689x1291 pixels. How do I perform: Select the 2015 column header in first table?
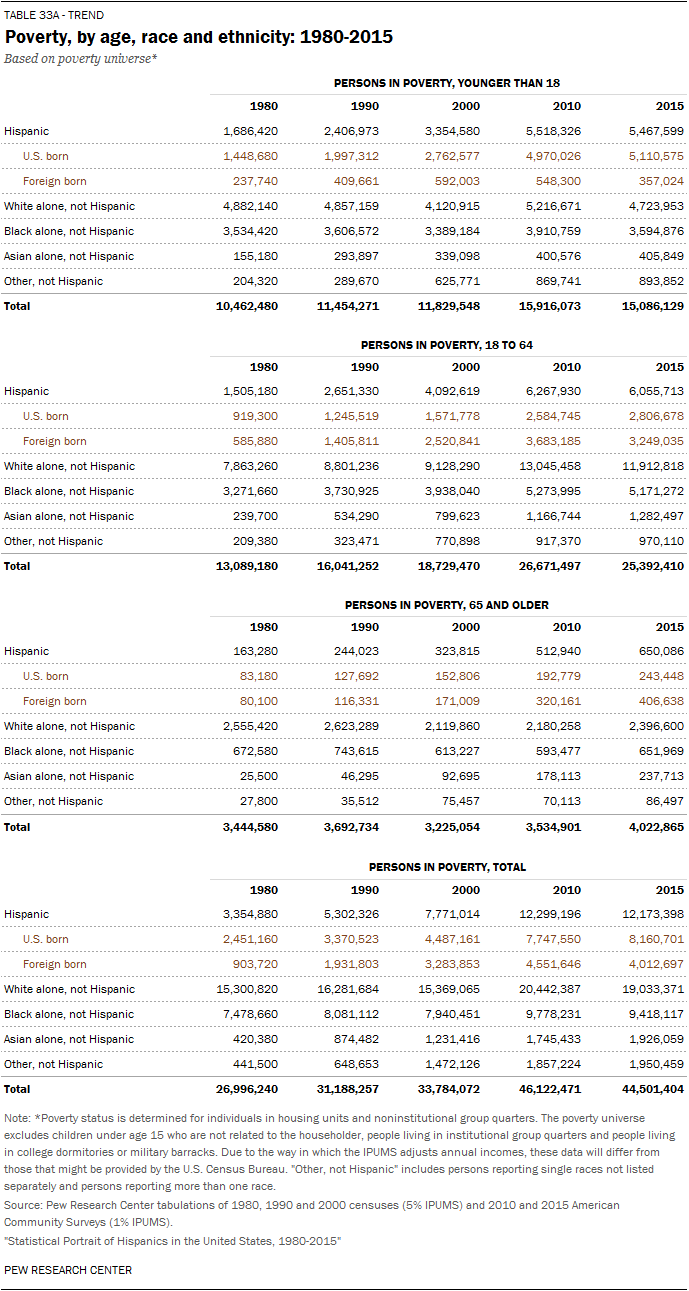669,106
